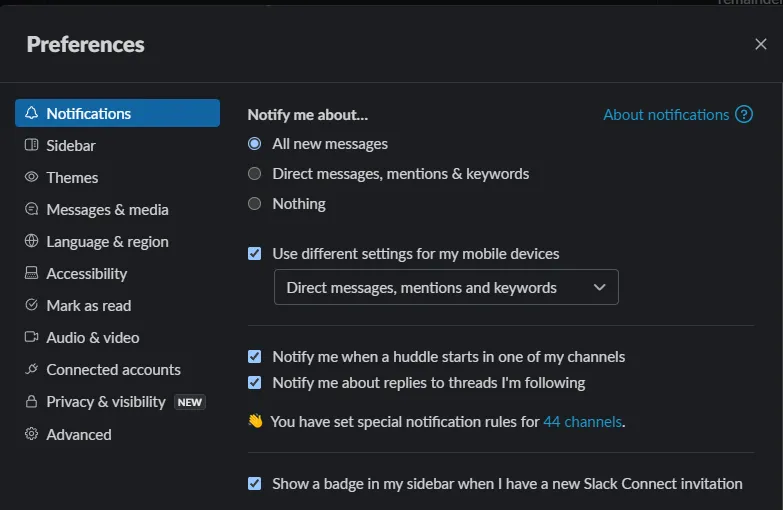Open the Messages & media preferences section
Screen dimensions: 783x510
pos(107,210)
